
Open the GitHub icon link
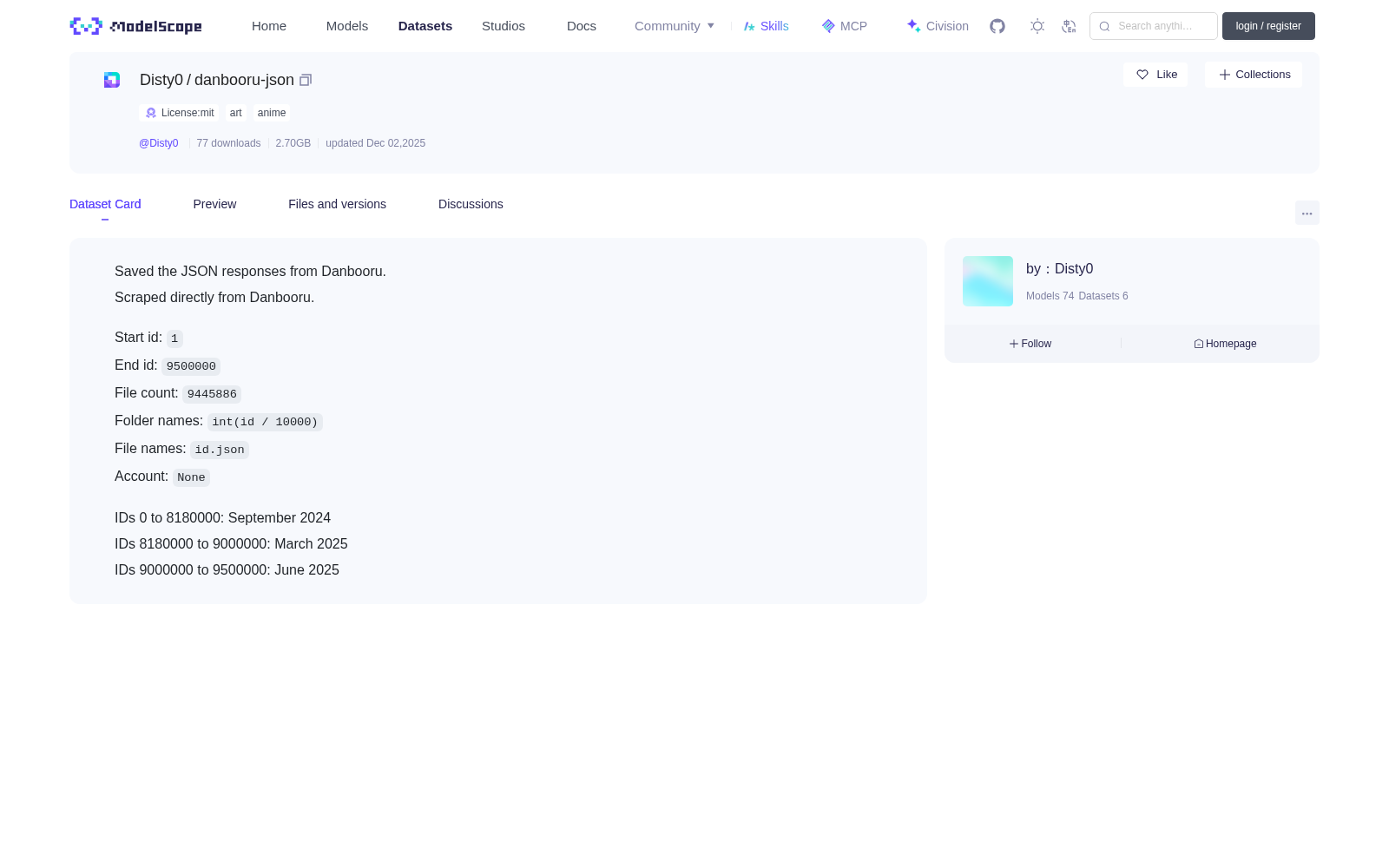pyautogui.click(x=997, y=26)
